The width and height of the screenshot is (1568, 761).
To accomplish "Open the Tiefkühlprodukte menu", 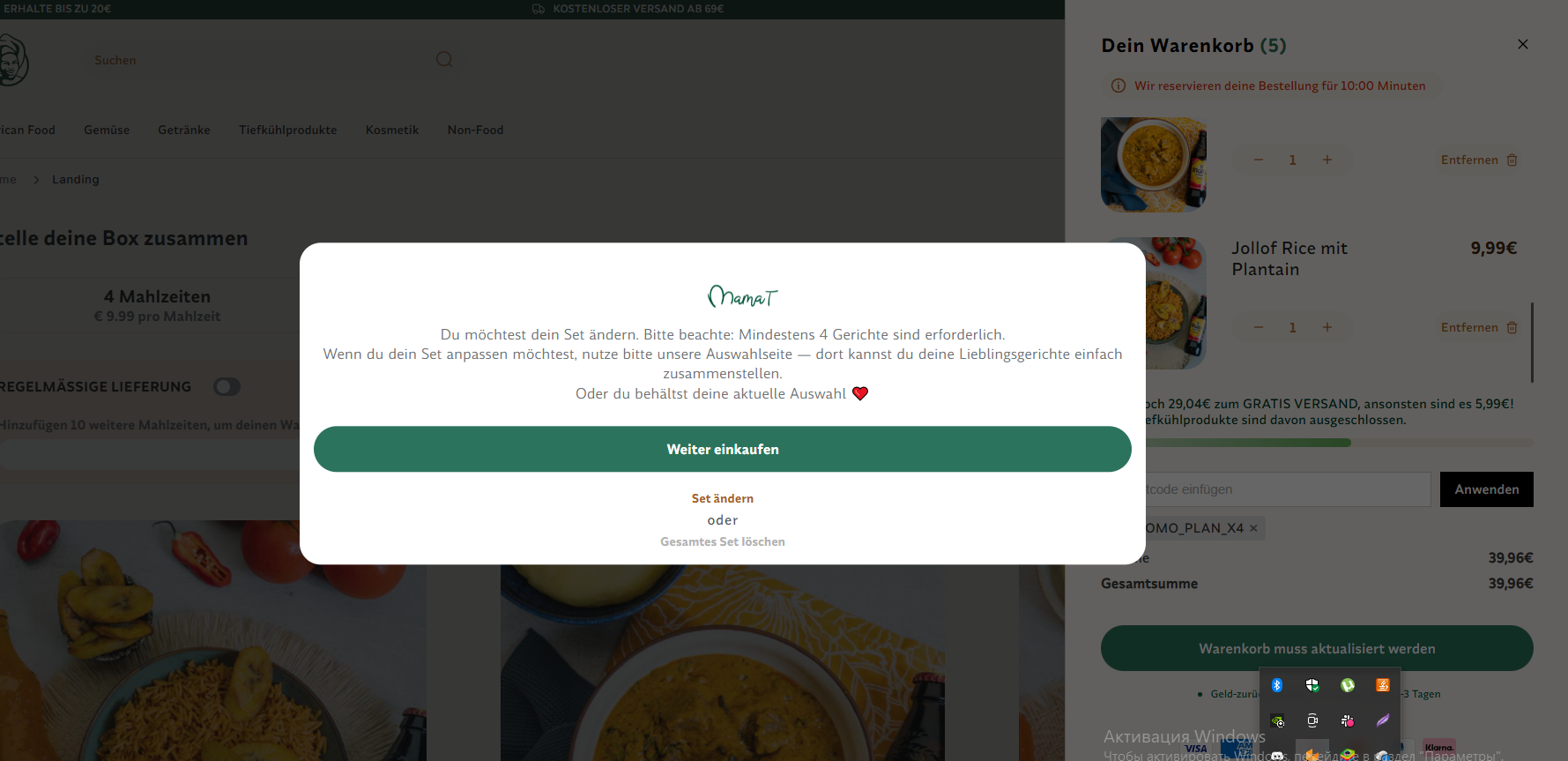I will tap(287, 130).
